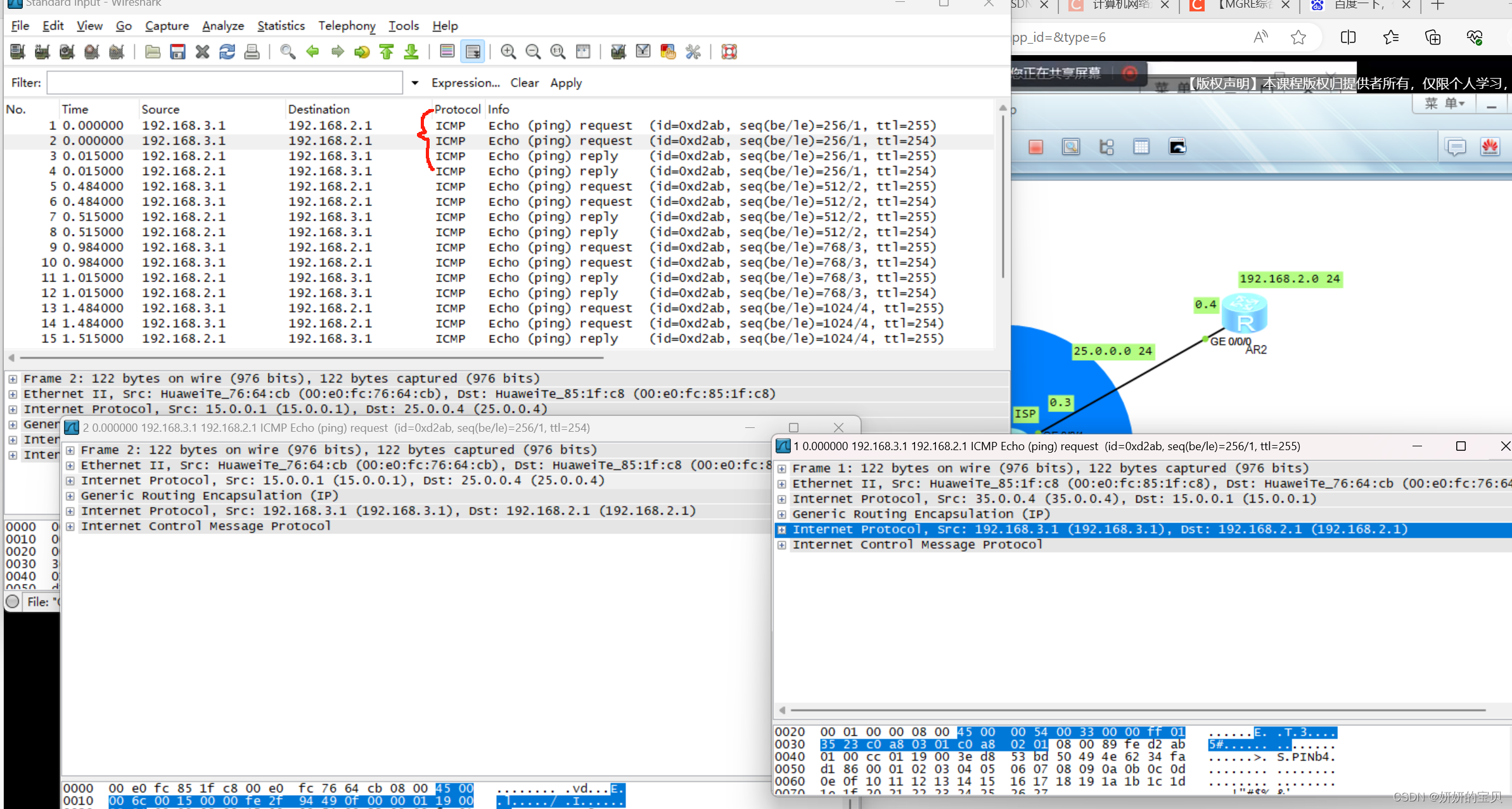Click Apply next to filter

point(565,83)
